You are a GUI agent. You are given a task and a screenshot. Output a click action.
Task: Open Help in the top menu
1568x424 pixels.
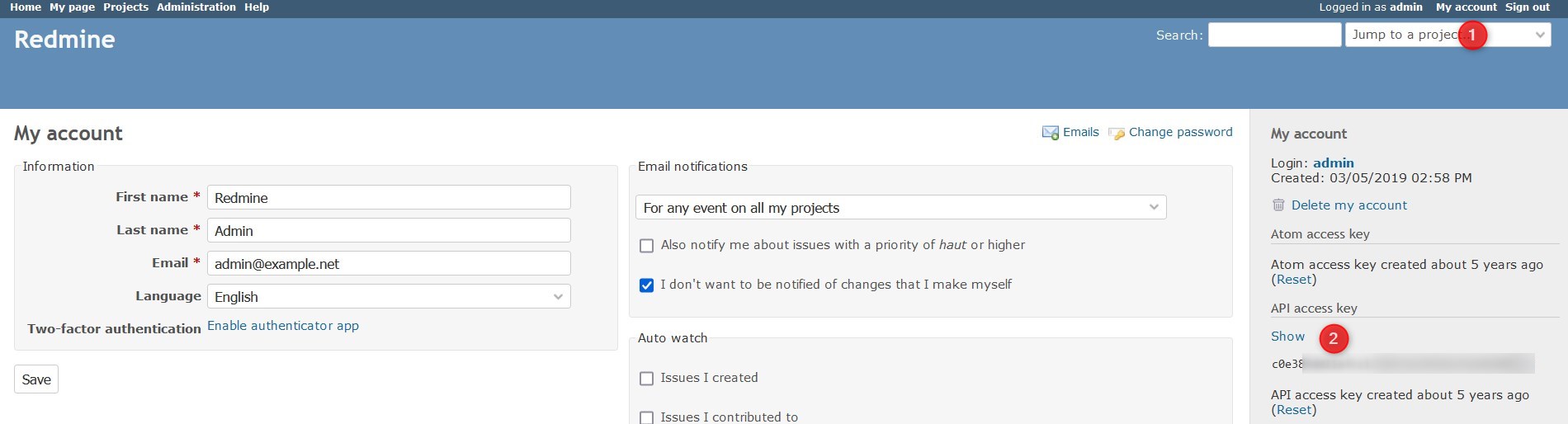coord(257,7)
